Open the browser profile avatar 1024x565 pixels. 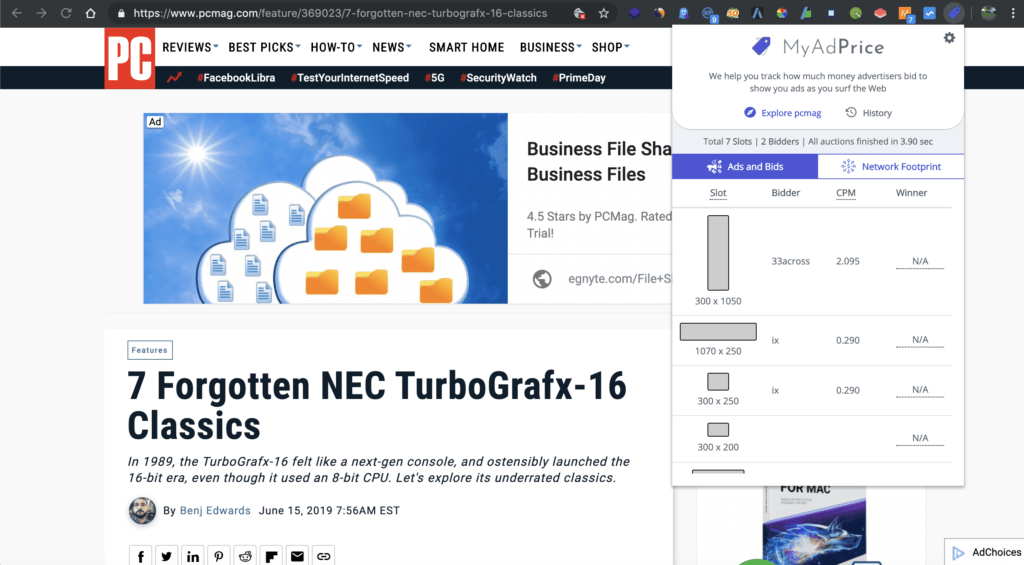click(989, 13)
